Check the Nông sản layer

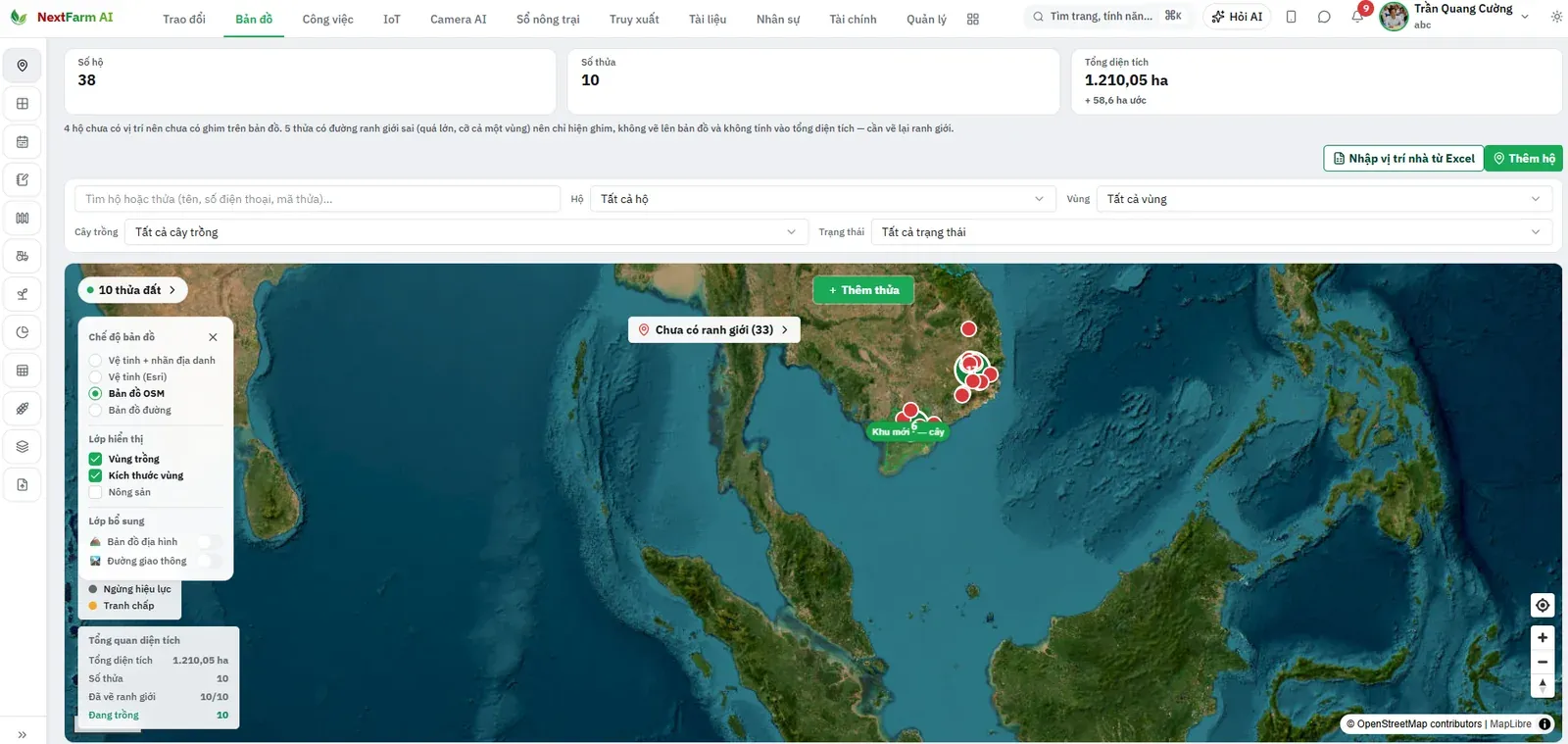[95, 492]
